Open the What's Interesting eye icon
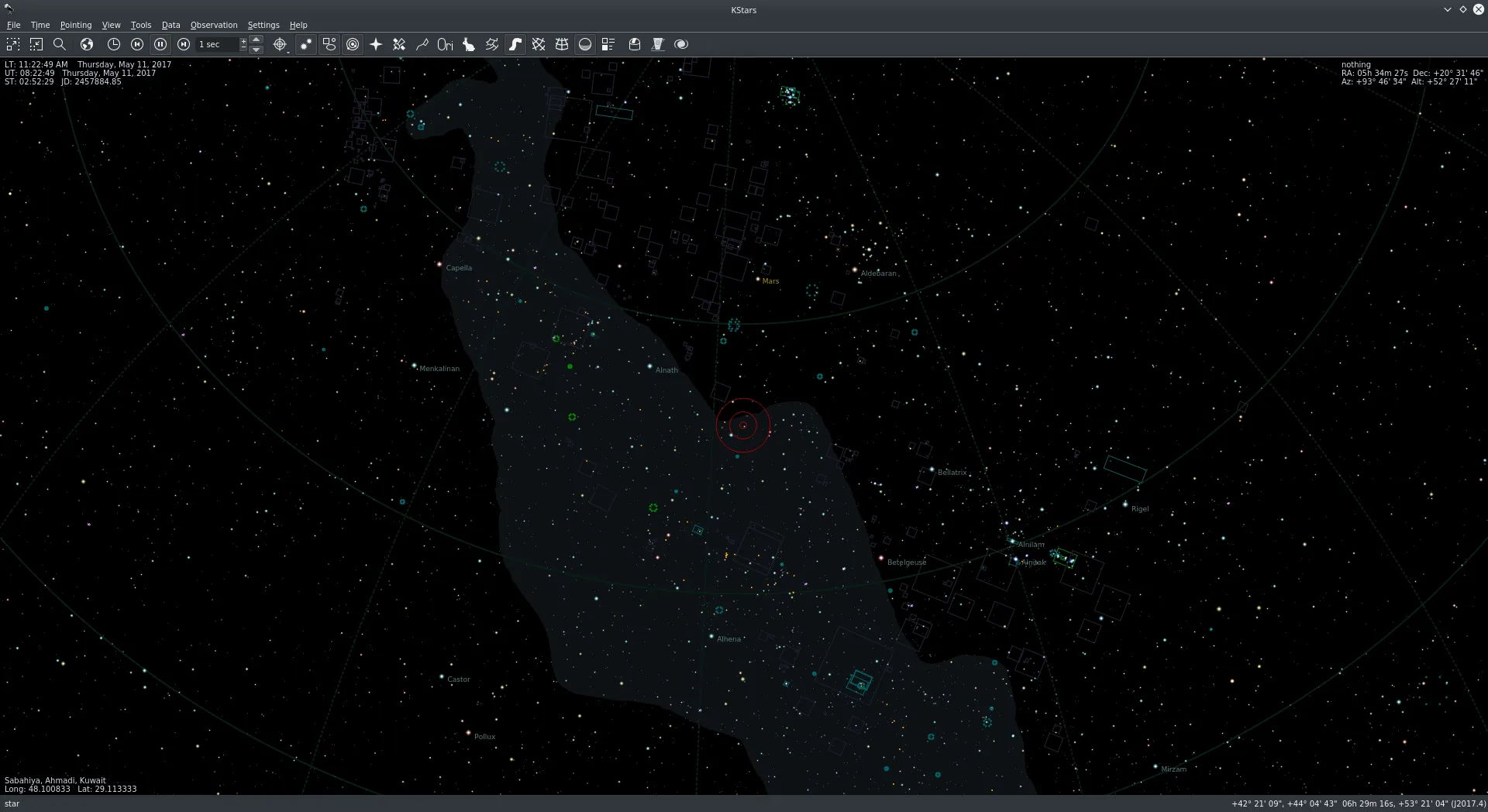 [680, 44]
